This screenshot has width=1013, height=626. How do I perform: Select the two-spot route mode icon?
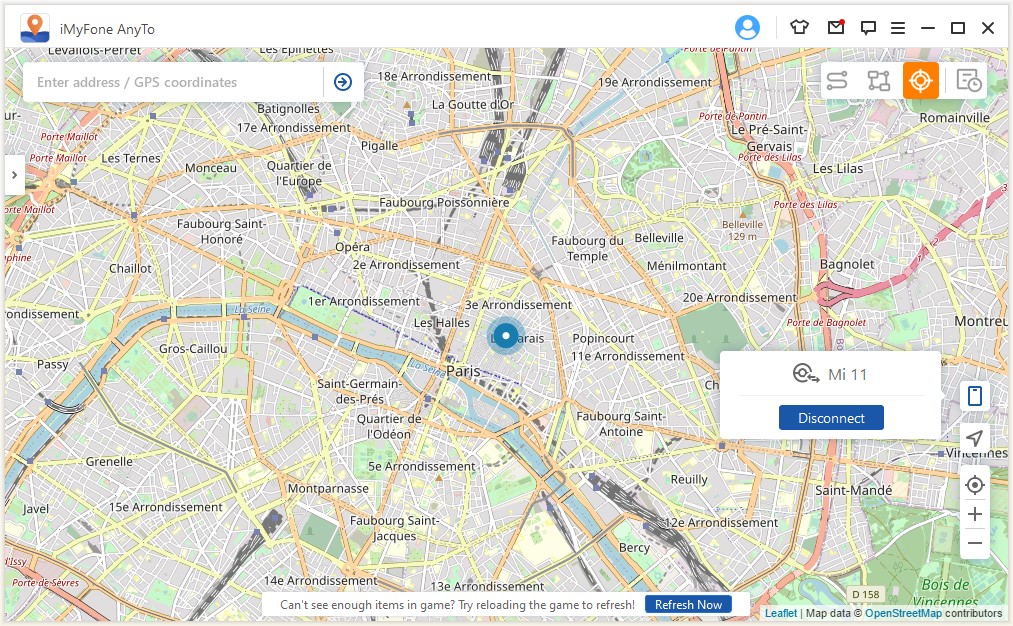[x=837, y=81]
